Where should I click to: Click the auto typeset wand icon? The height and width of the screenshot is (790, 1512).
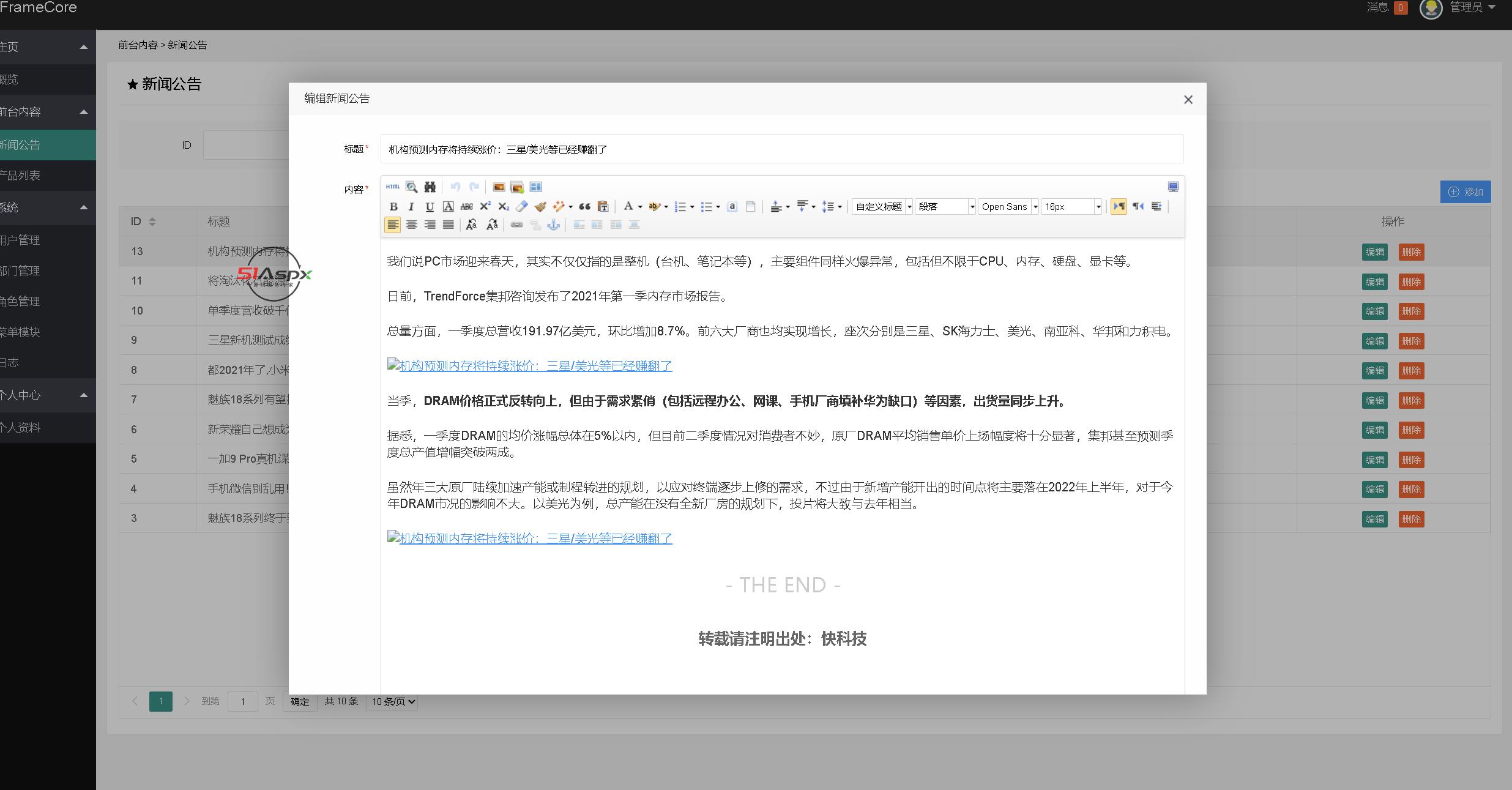tap(559, 207)
